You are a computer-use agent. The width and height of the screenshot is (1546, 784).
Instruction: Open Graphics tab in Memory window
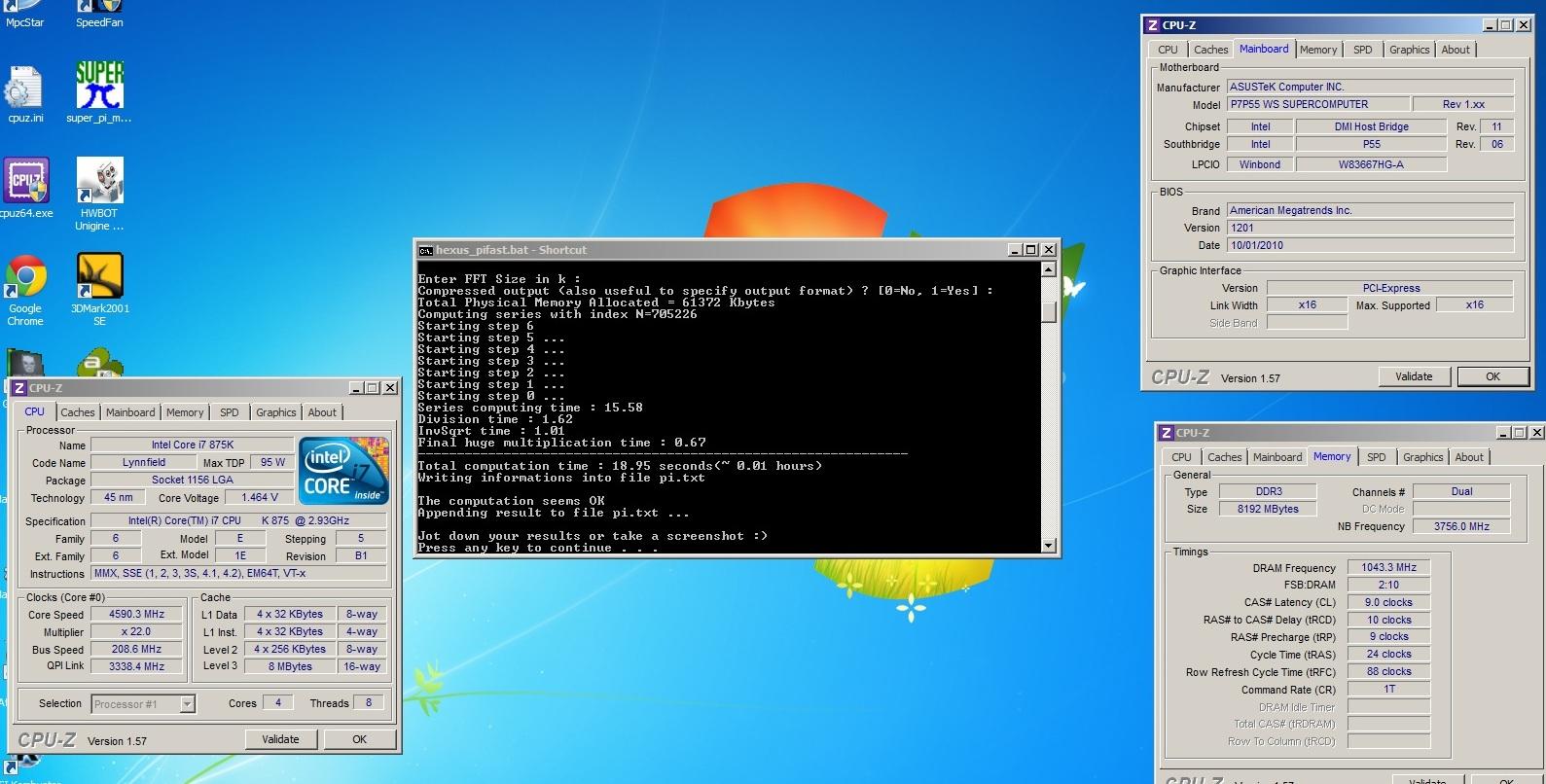[1423, 457]
